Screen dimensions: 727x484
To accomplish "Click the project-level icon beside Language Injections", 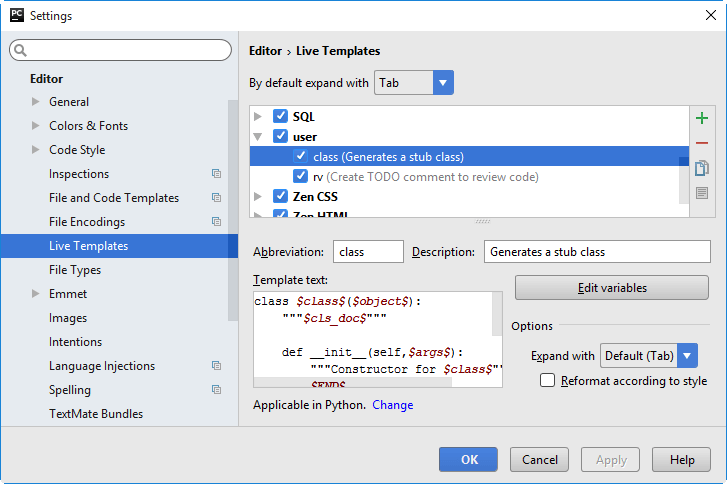I will click(216, 366).
